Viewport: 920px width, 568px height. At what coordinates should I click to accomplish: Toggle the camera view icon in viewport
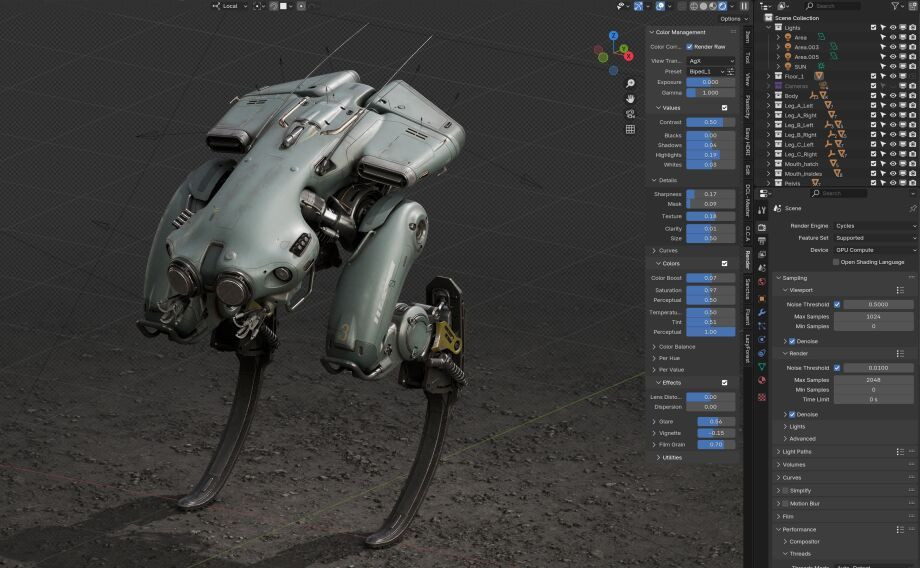click(x=630, y=114)
